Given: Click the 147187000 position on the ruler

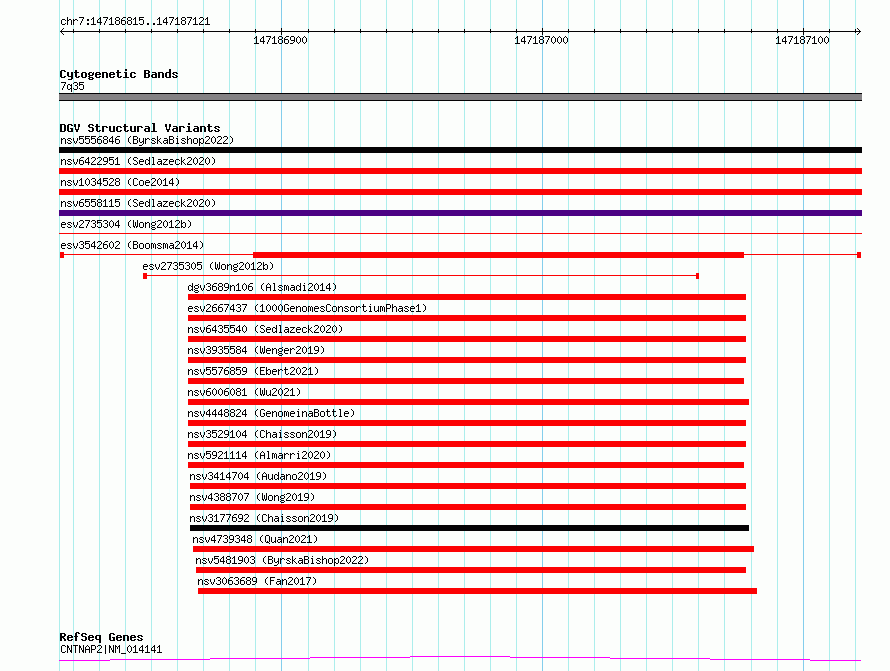Looking at the screenshot, I should (x=541, y=41).
